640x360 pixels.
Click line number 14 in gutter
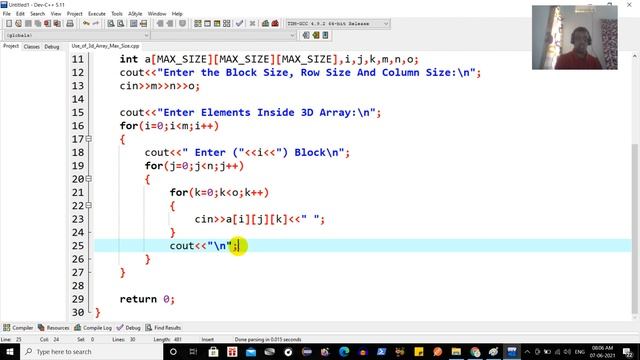pyautogui.click(x=78, y=99)
